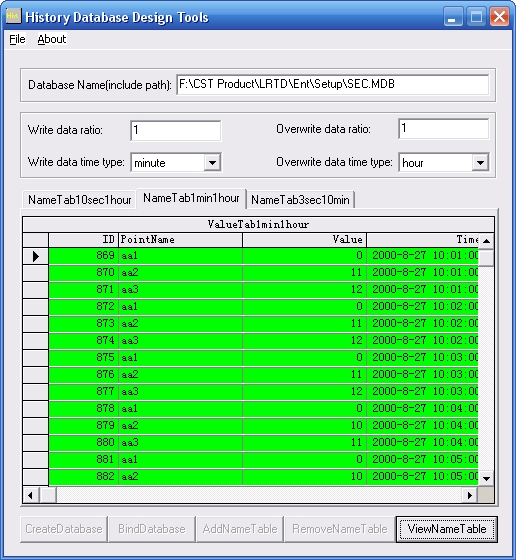Open the File menu
The width and height of the screenshot is (516, 560).
[17, 39]
